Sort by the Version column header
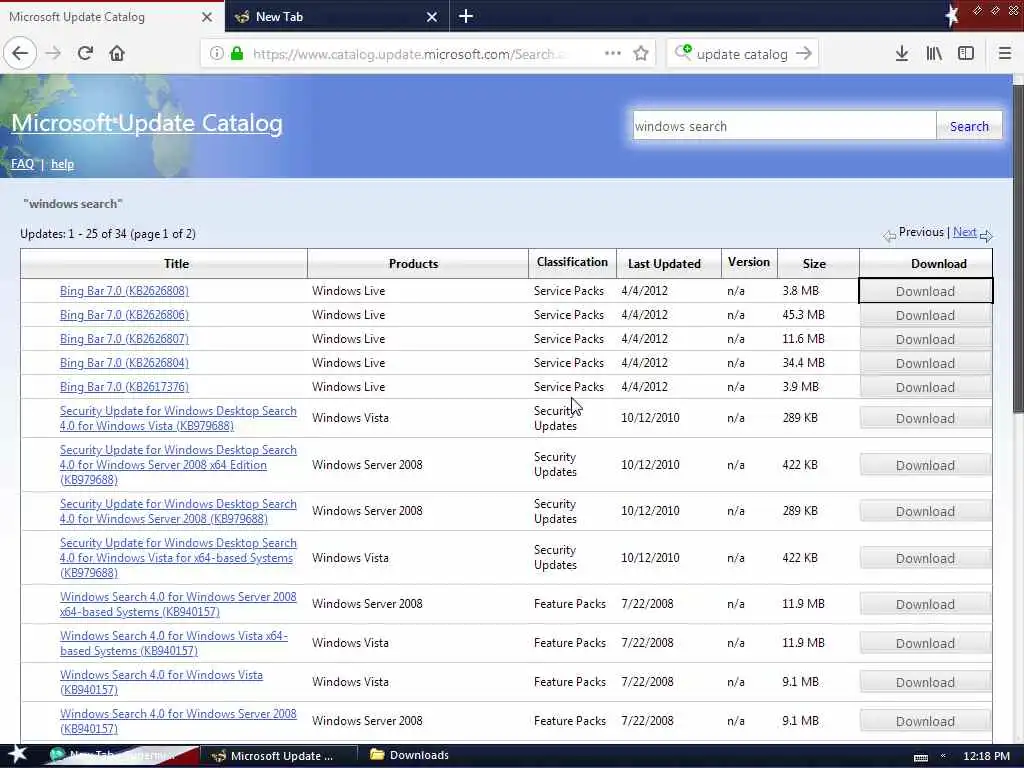 coord(748,262)
